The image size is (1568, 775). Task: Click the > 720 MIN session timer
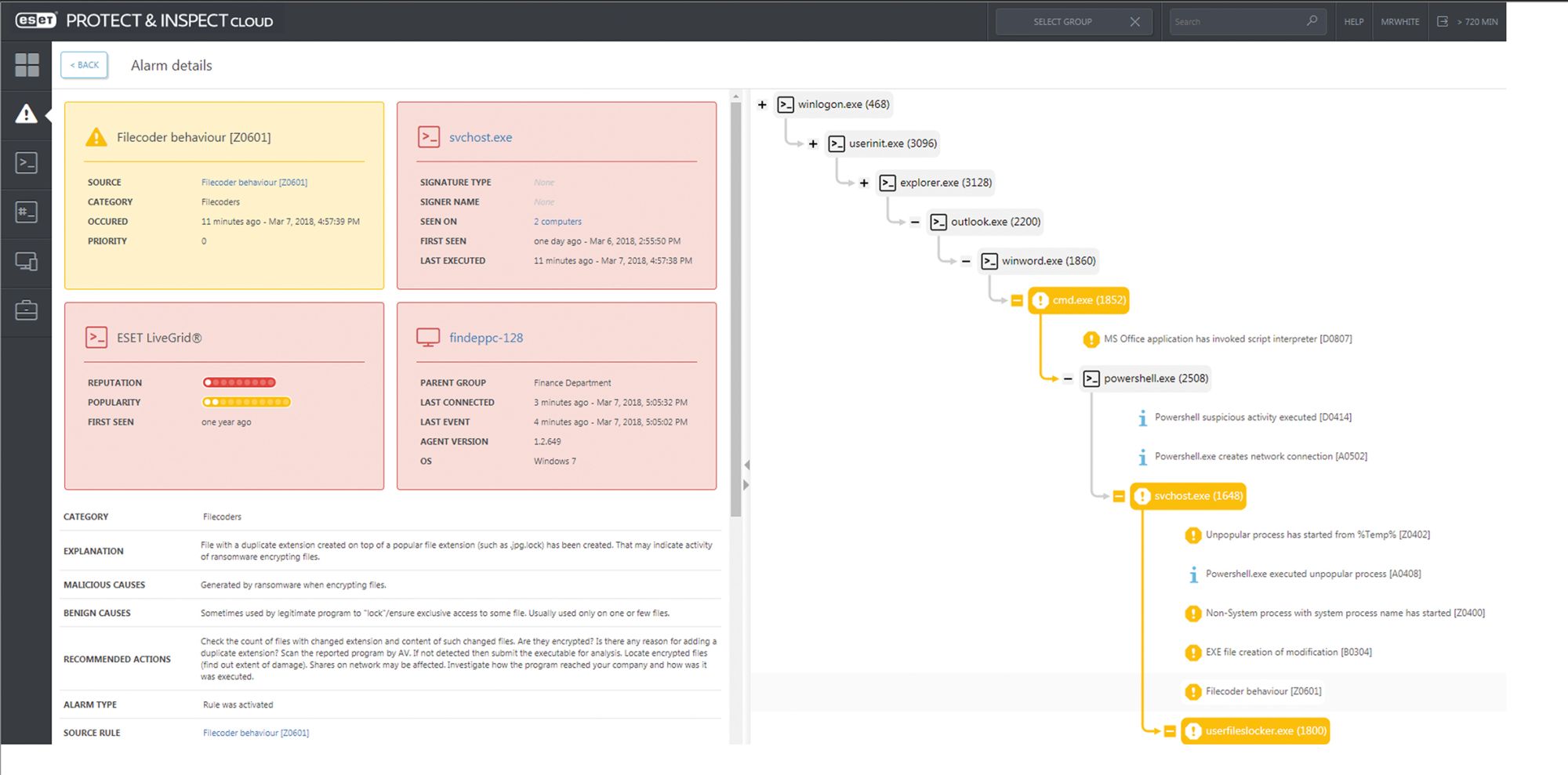(x=1477, y=21)
